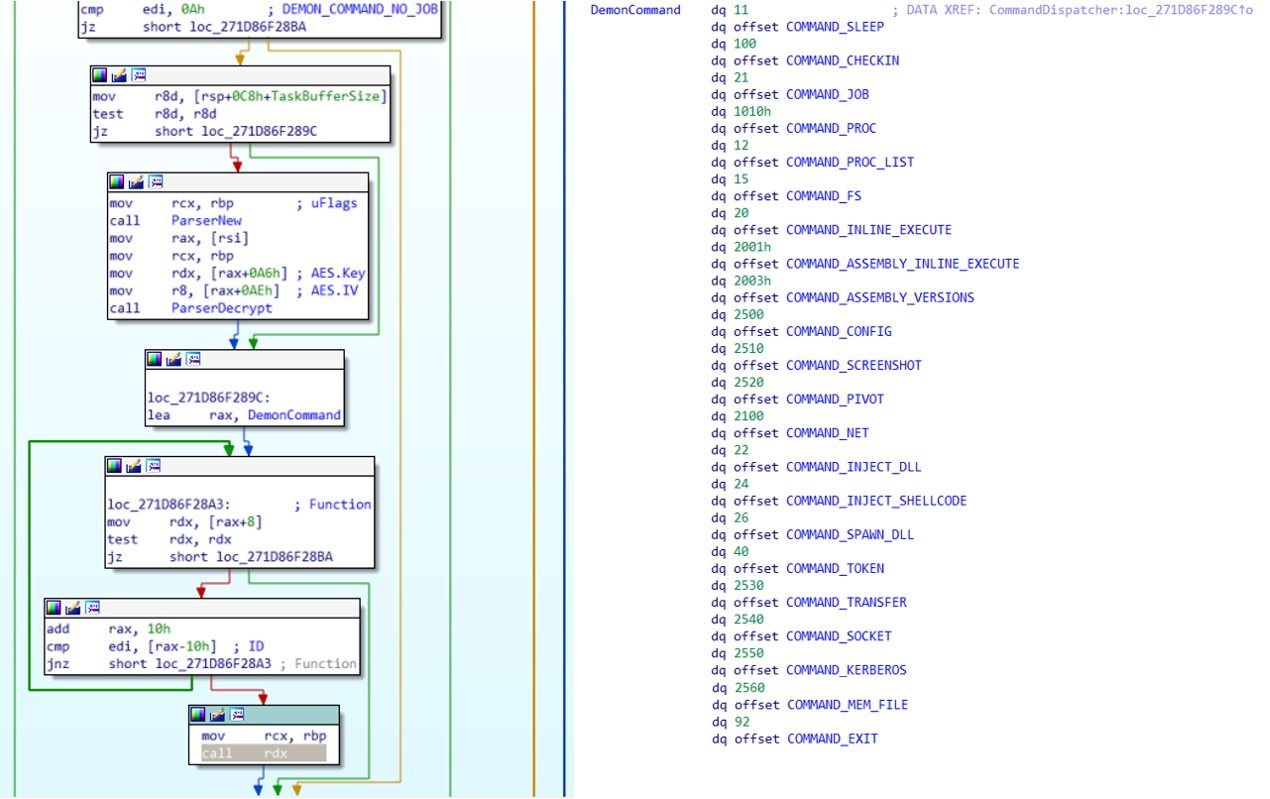The height and width of the screenshot is (799, 1270).
Task: Open node color picker on ParserNew node
Action: [x=117, y=182]
